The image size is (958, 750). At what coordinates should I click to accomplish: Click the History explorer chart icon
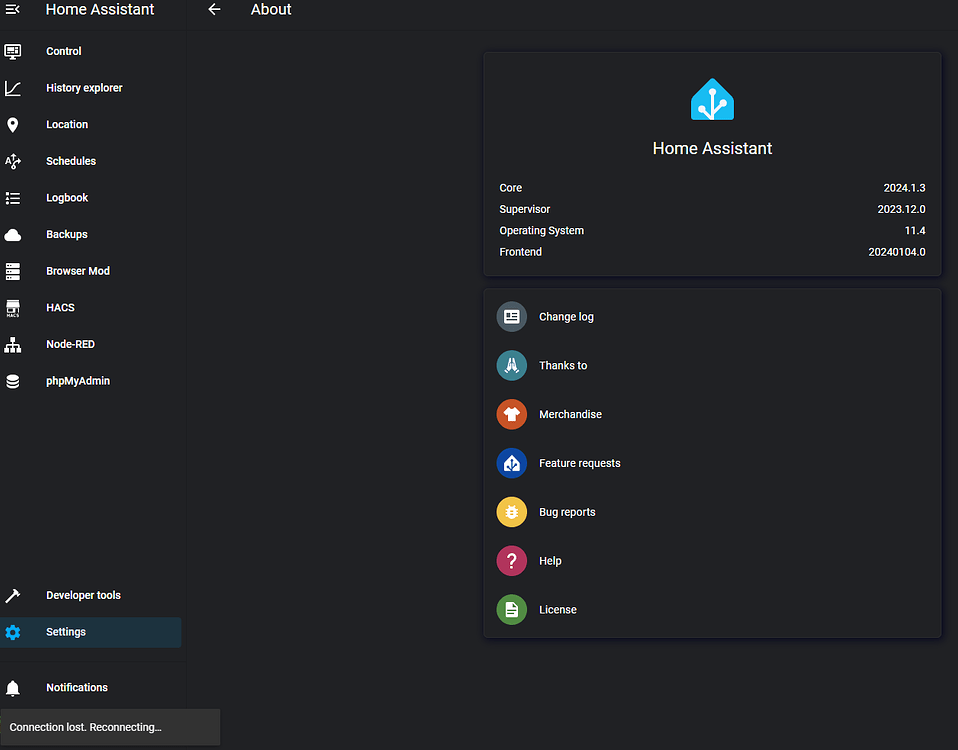(x=13, y=88)
